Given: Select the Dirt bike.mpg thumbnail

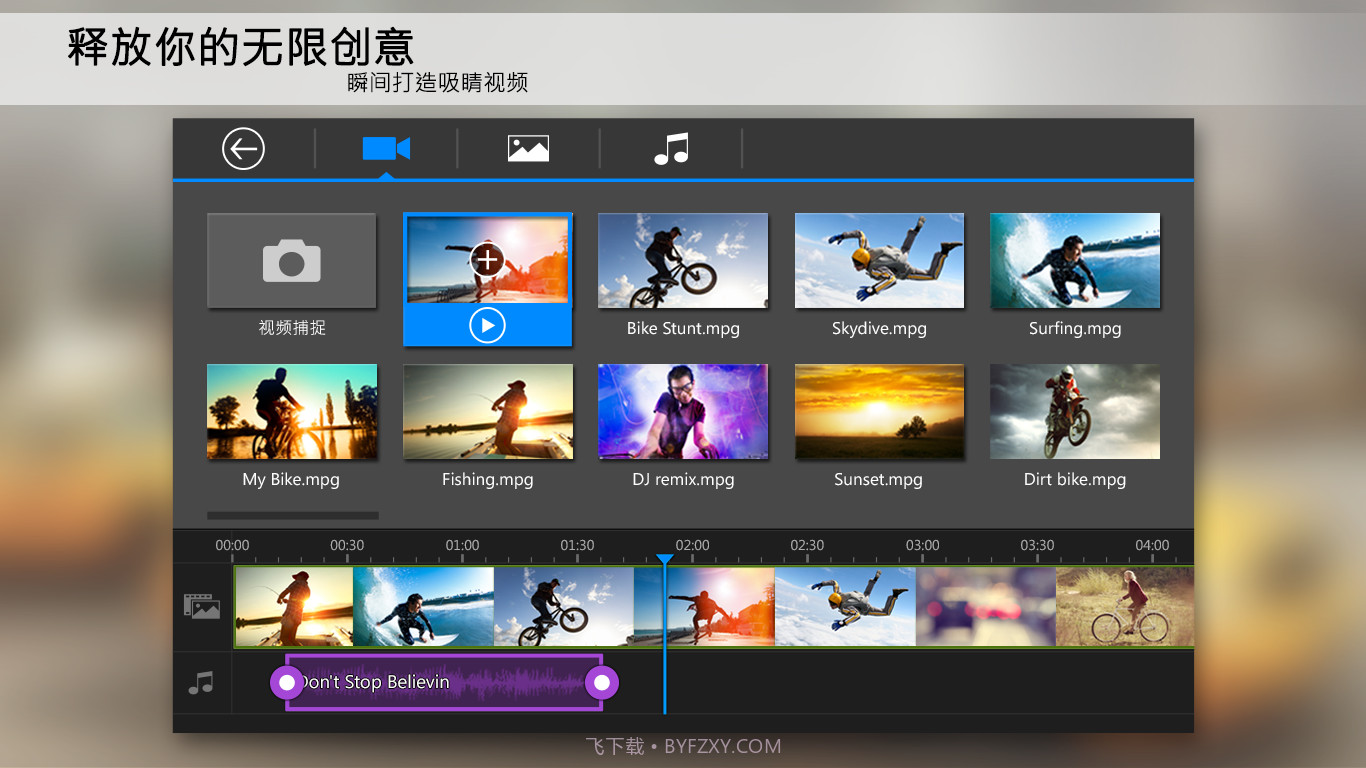Looking at the screenshot, I should coord(1074,411).
